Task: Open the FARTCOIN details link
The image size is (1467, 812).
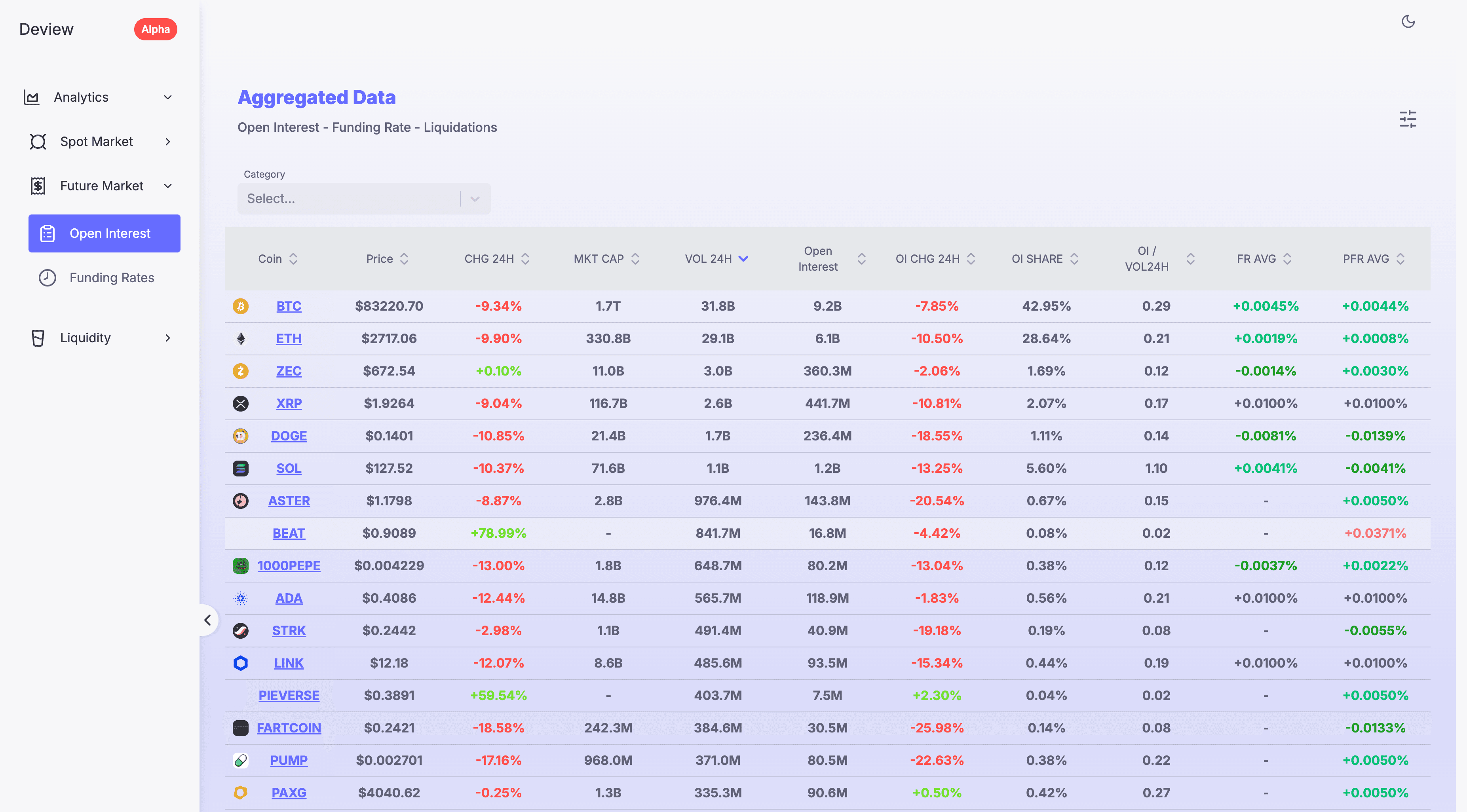Action: tap(289, 728)
